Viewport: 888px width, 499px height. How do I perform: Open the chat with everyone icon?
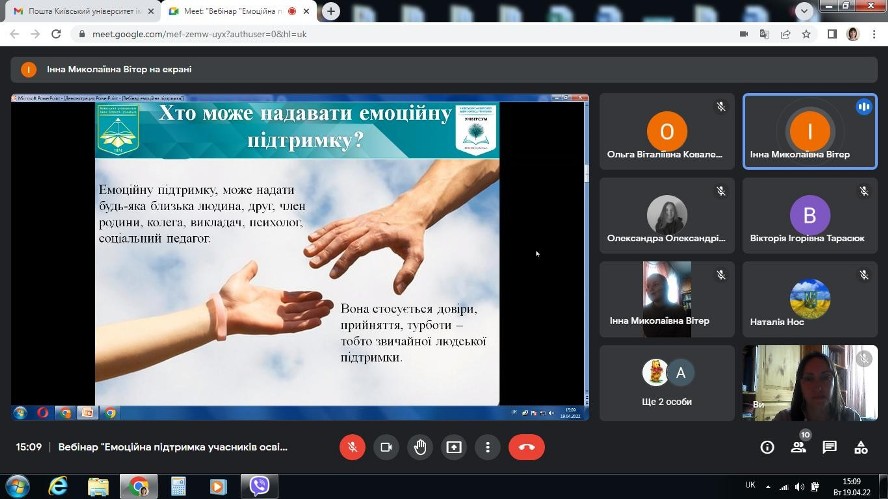click(x=830, y=447)
